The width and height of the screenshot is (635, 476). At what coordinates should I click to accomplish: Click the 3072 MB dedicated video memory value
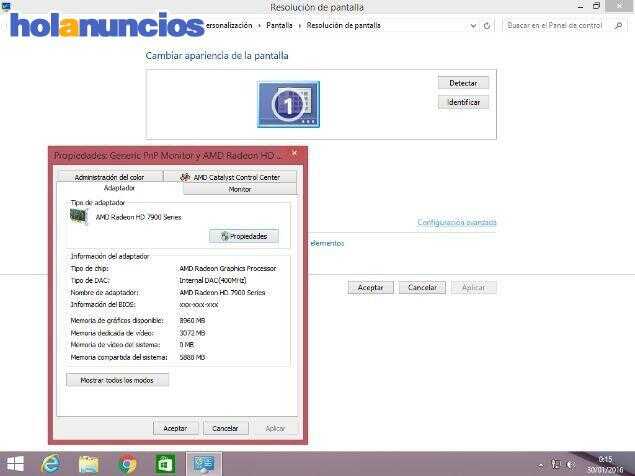tap(192, 333)
